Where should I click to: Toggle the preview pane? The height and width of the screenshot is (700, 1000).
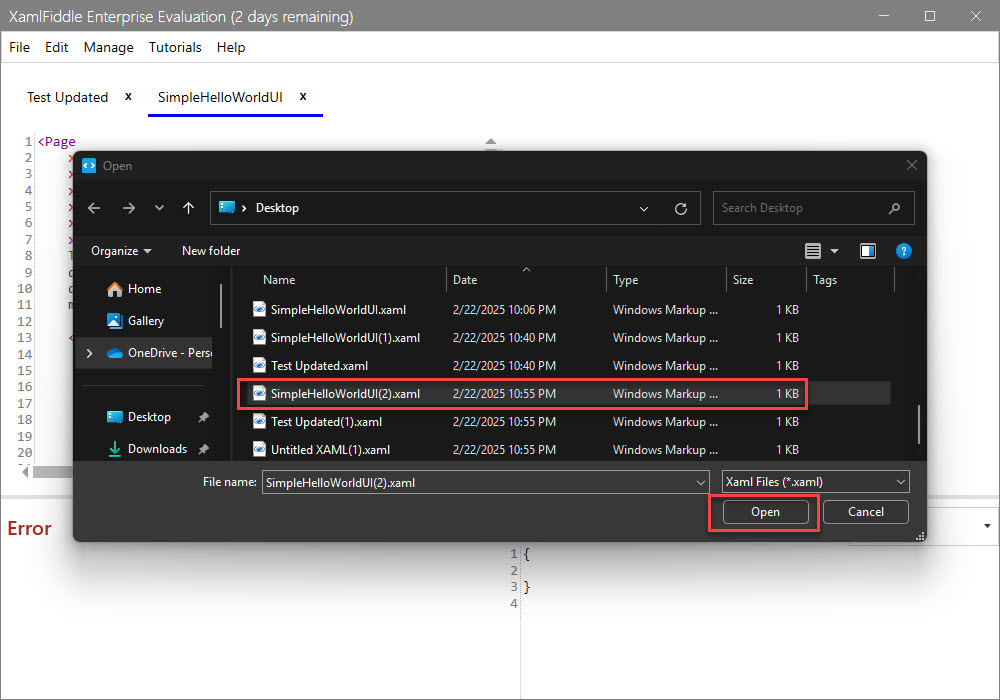pos(868,251)
